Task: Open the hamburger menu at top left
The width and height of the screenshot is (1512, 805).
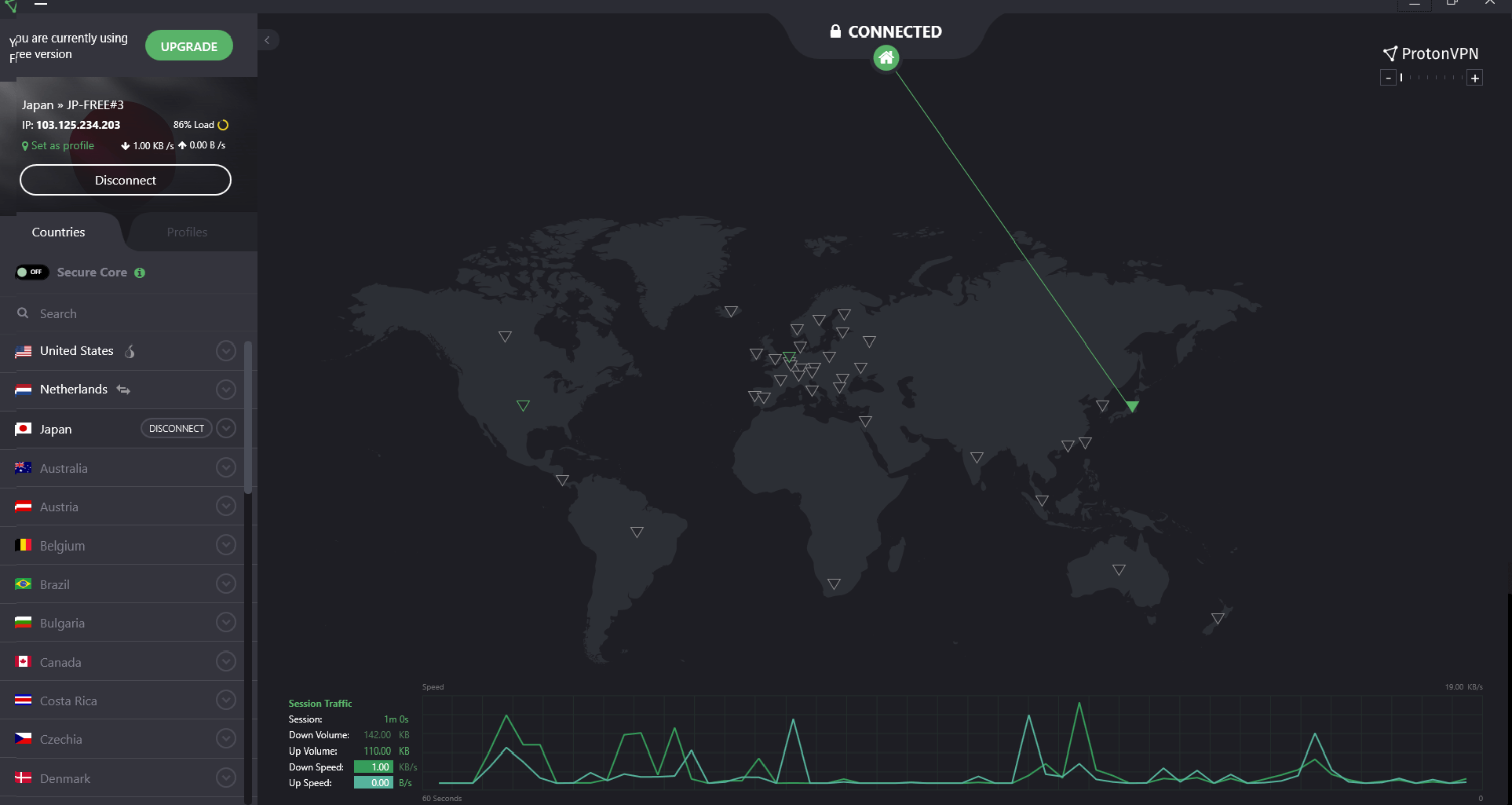Action: (41, 4)
